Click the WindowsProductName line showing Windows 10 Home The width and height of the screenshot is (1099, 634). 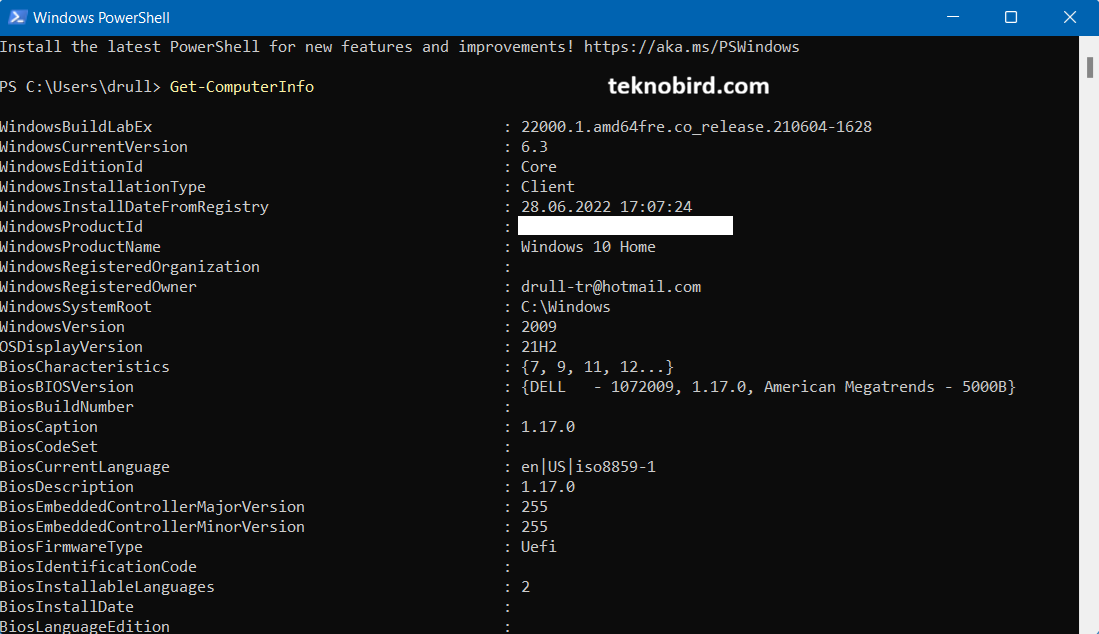(x=587, y=246)
